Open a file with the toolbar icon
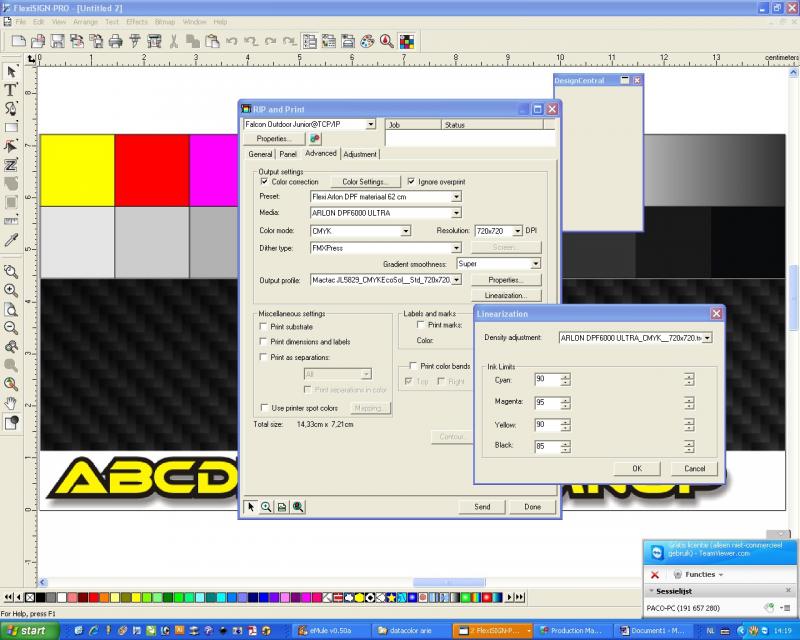The height and width of the screenshot is (640, 800). tap(38, 41)
